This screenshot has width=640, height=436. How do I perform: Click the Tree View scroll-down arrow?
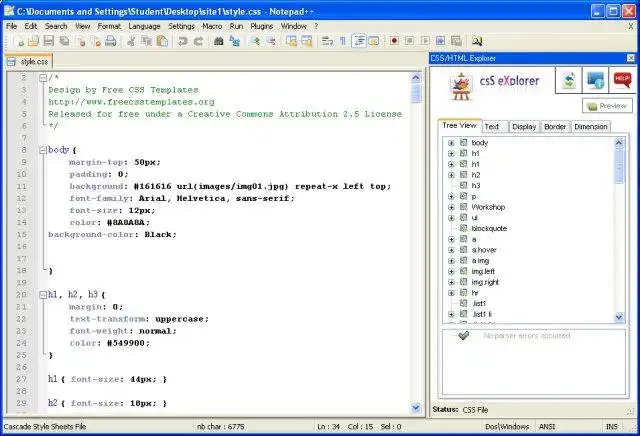point(619,317)
